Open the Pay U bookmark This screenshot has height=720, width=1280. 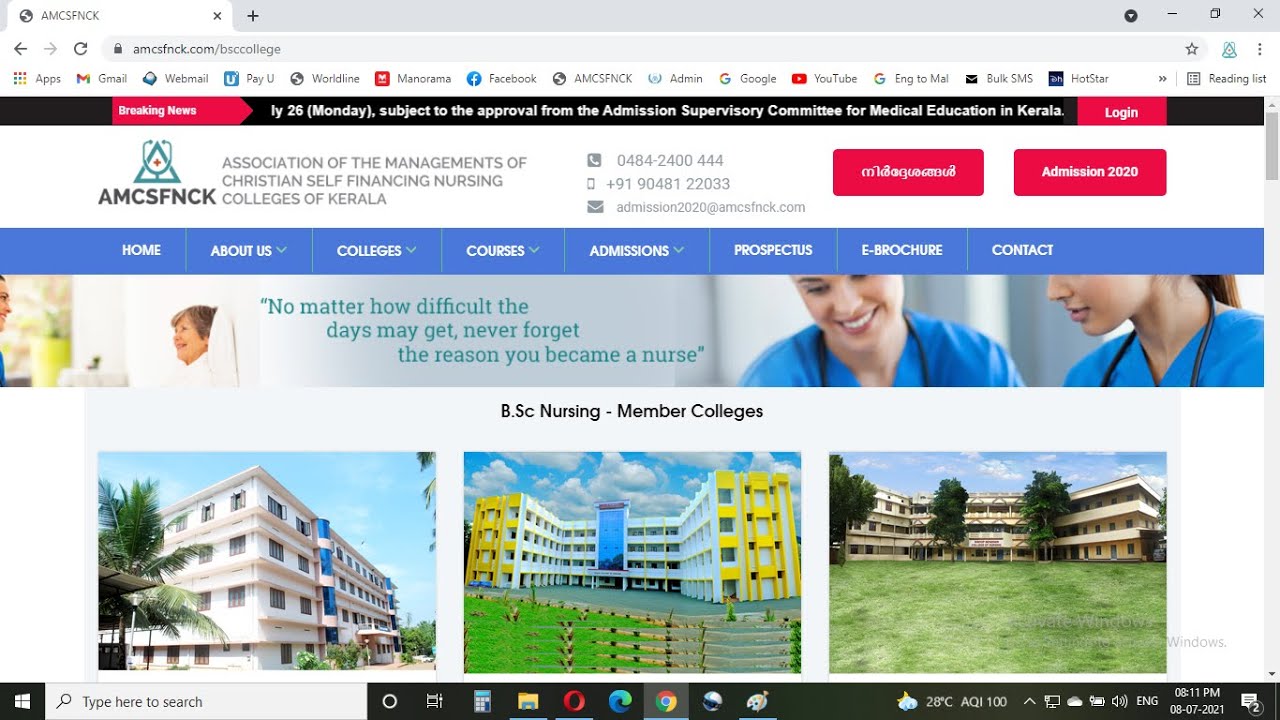coord(249,78)
